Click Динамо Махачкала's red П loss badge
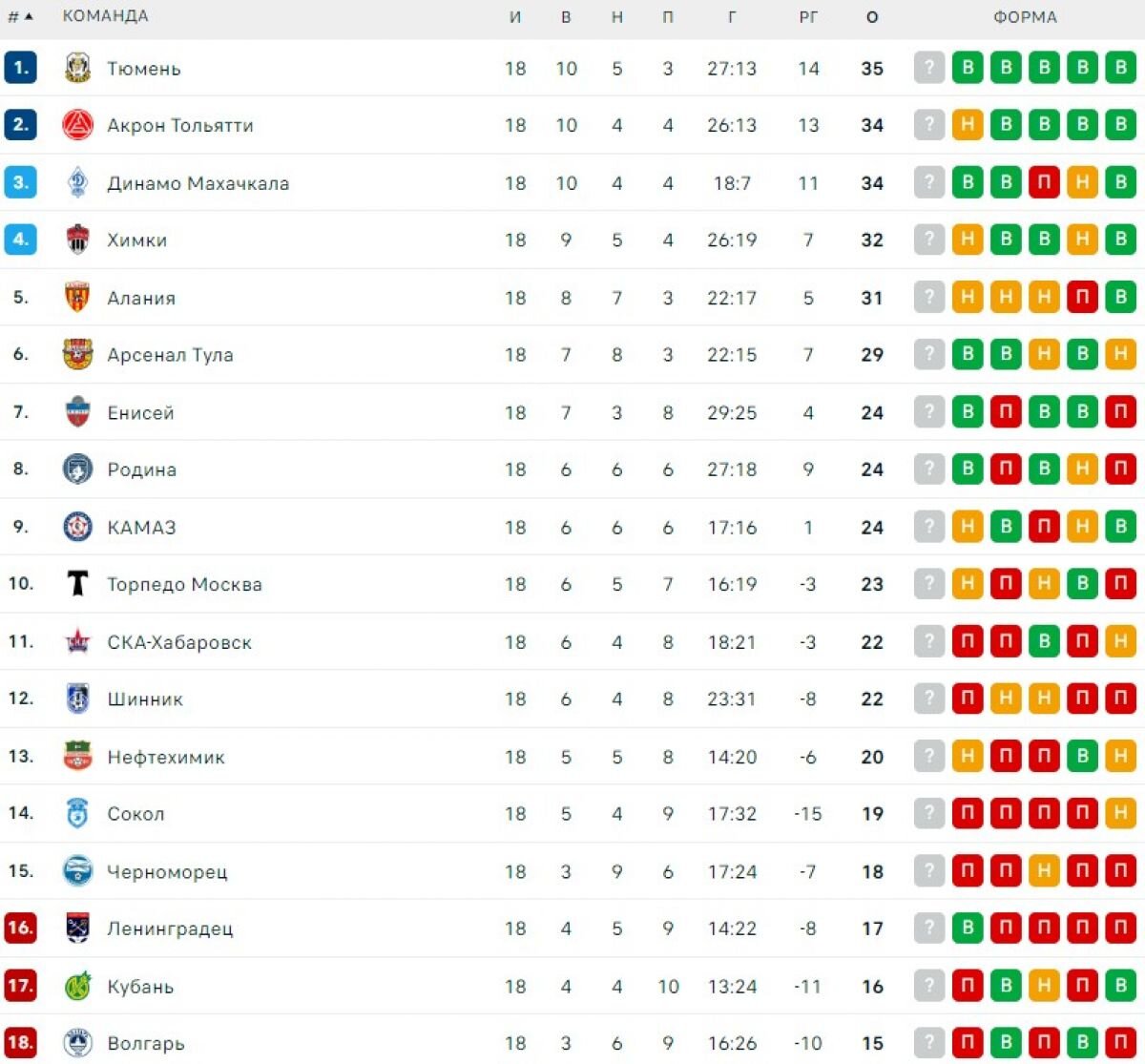This screenshot has height=1064, width=1145. pyautogui.click(x=1044, y=182)
